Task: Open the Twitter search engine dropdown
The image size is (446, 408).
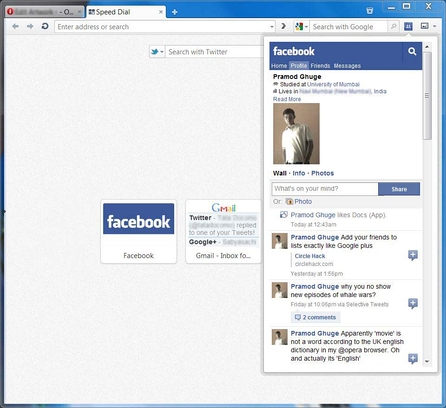Action: tap(157, 52)
